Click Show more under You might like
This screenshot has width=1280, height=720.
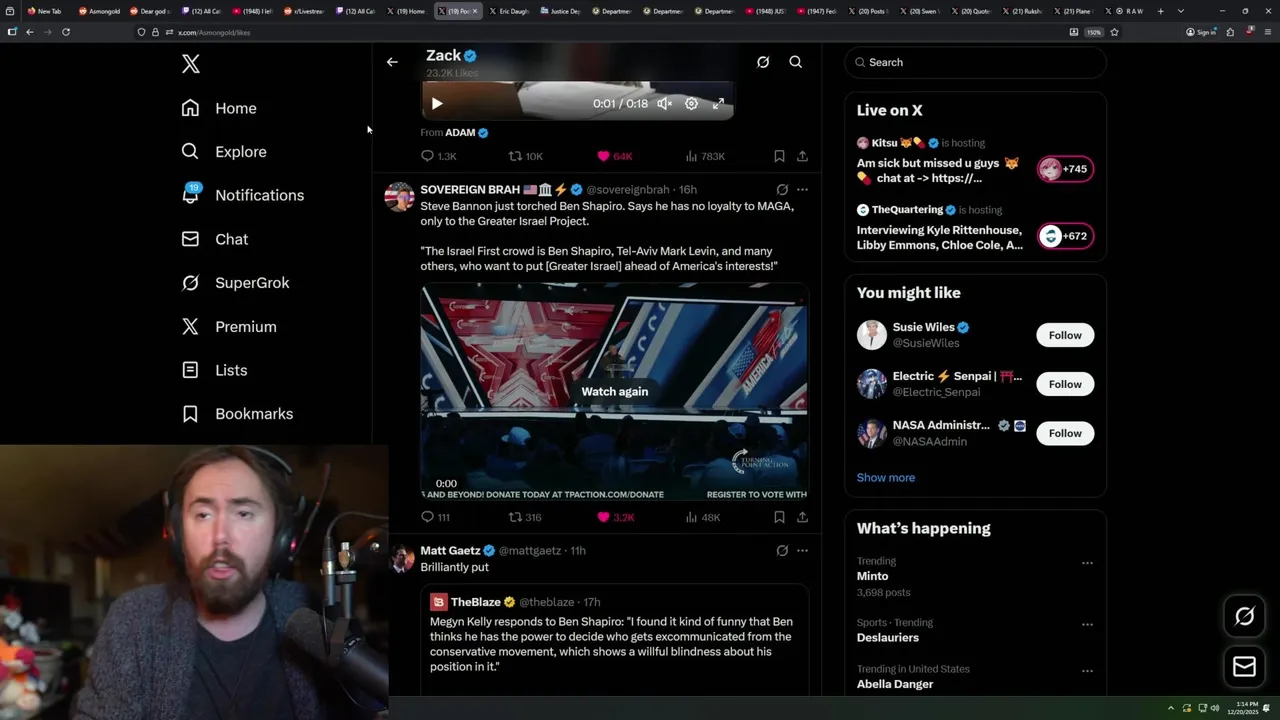pyautogui.click(x=886, y=478)
